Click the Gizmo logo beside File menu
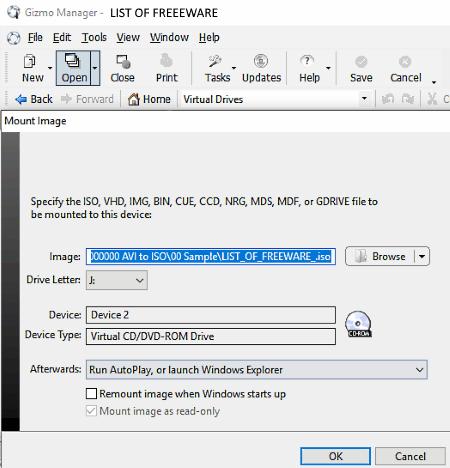 click(x=14, y=38)
